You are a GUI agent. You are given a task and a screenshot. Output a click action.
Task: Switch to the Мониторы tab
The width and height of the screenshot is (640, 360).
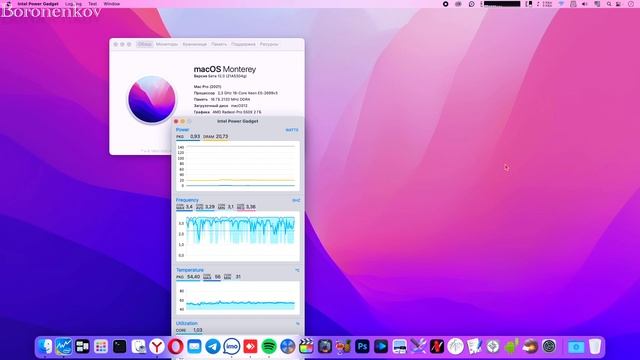[167, 44]
